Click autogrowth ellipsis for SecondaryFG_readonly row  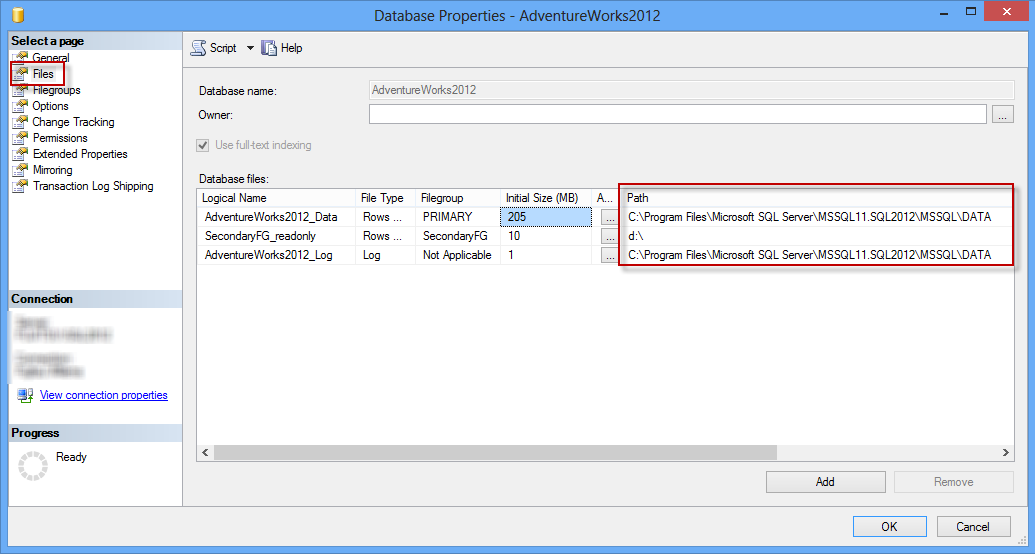pyautogui.click(x=609, y=236)
